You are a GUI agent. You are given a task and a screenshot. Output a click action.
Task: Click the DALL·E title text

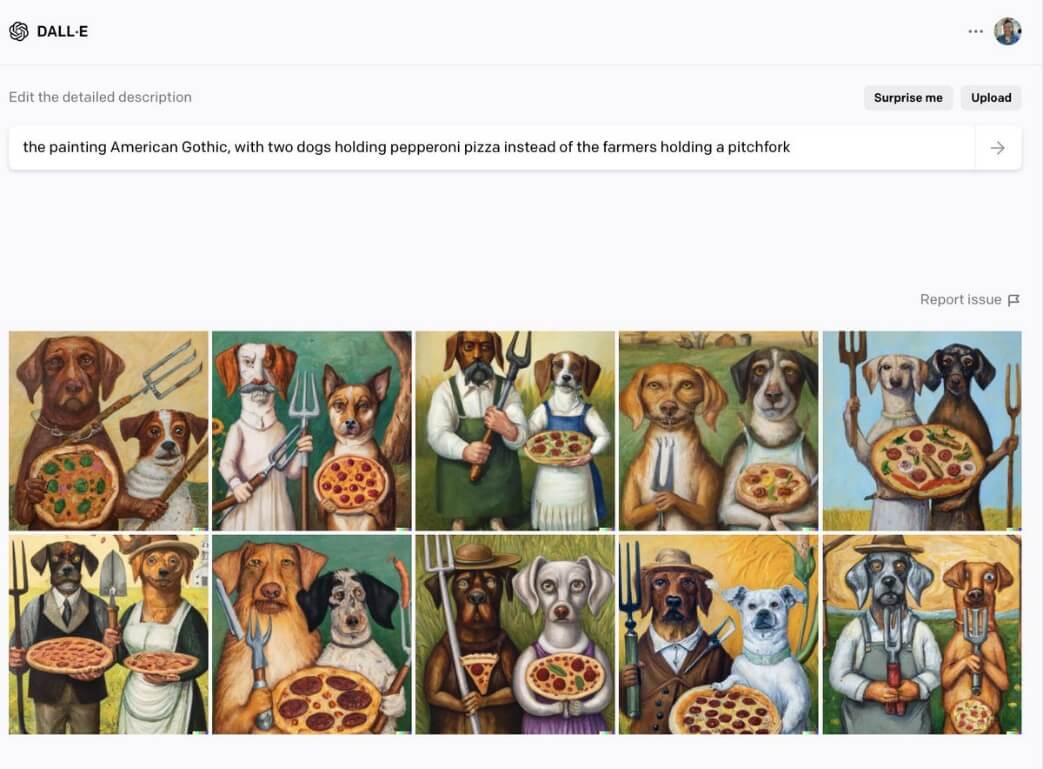[x=63, y=31]
